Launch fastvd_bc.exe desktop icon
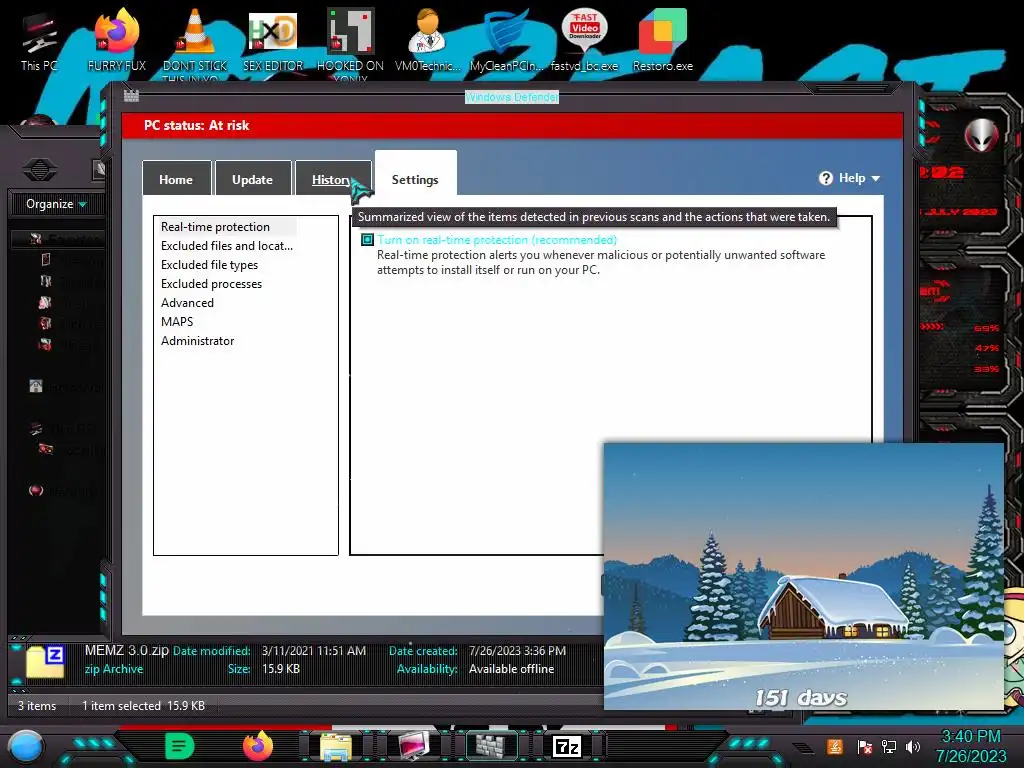 584,40
